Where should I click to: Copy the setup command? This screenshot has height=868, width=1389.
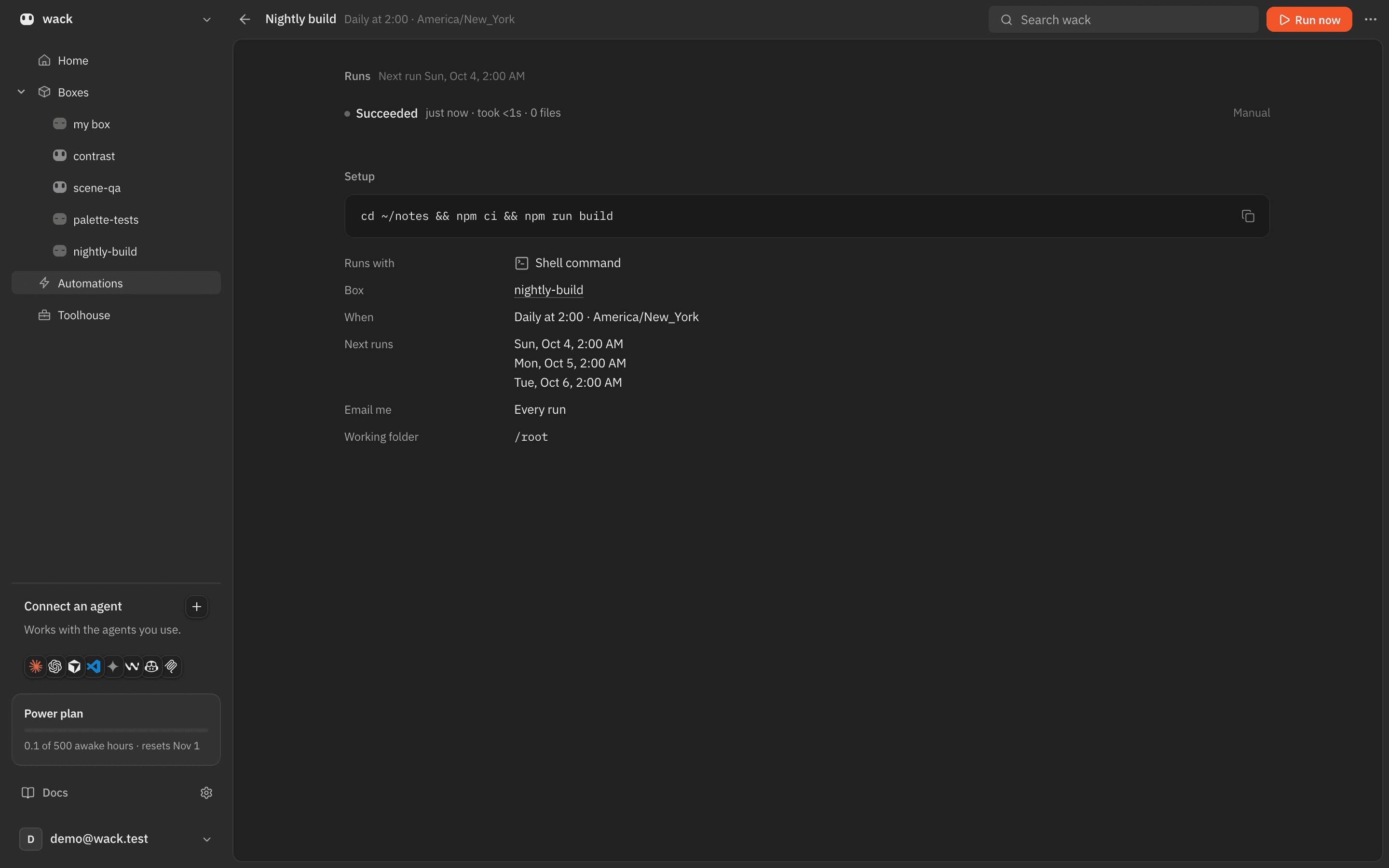coord(1248,216)
